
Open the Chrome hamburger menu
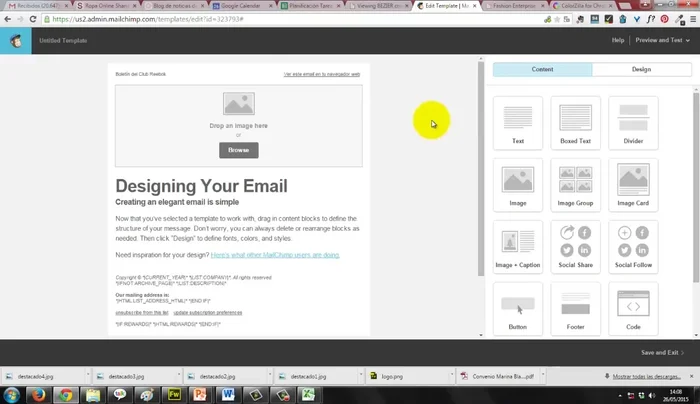point(693,19)
